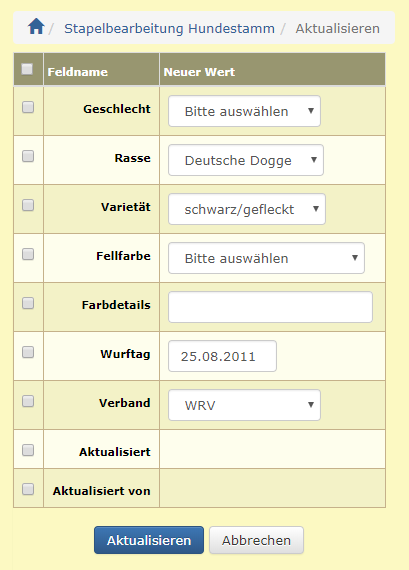Enable the Aktualisiert row checkbox
This screenshot has width=409, height=570.
tap(28, 450)
